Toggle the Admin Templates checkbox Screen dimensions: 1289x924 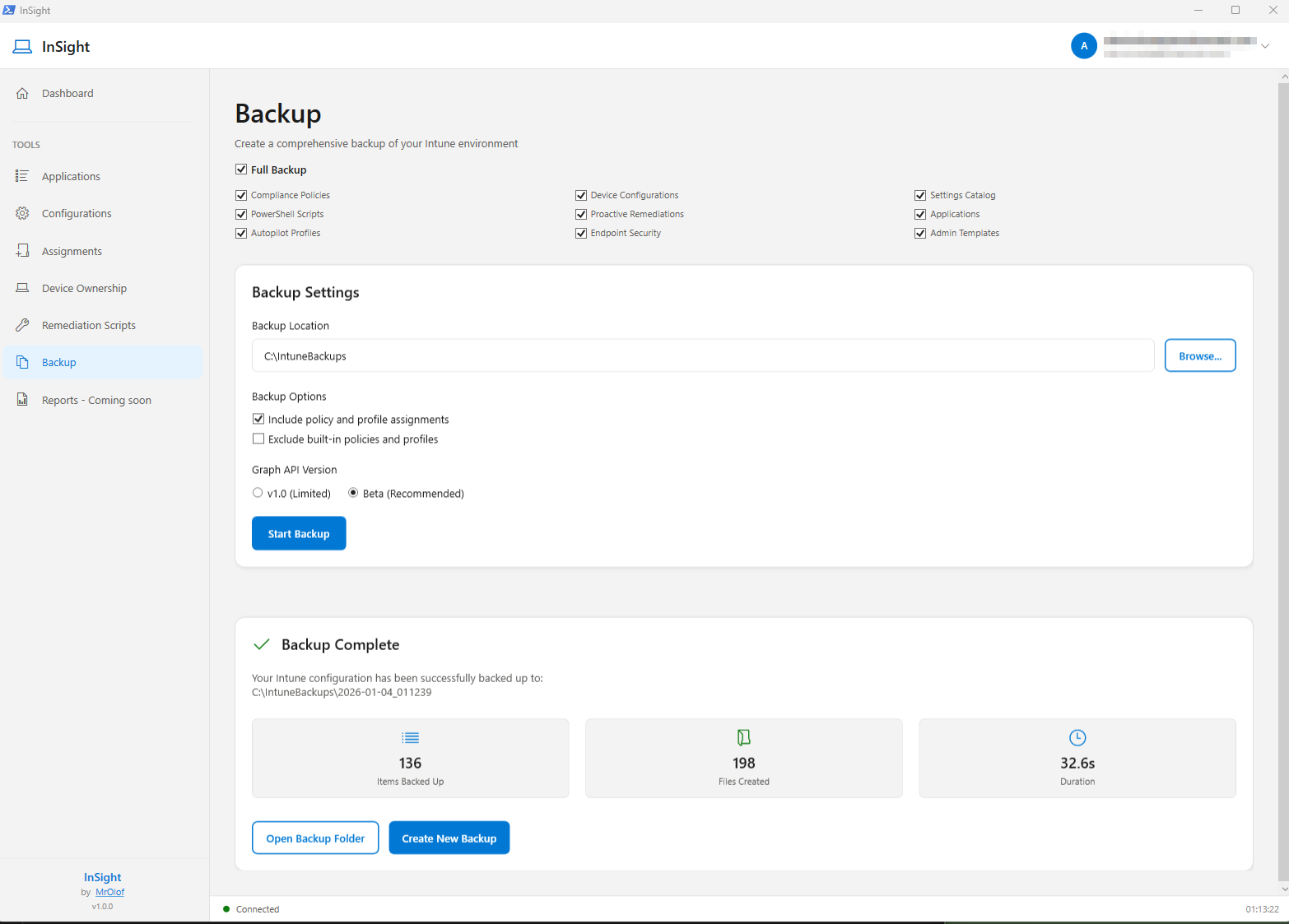[x=920, y=233]
